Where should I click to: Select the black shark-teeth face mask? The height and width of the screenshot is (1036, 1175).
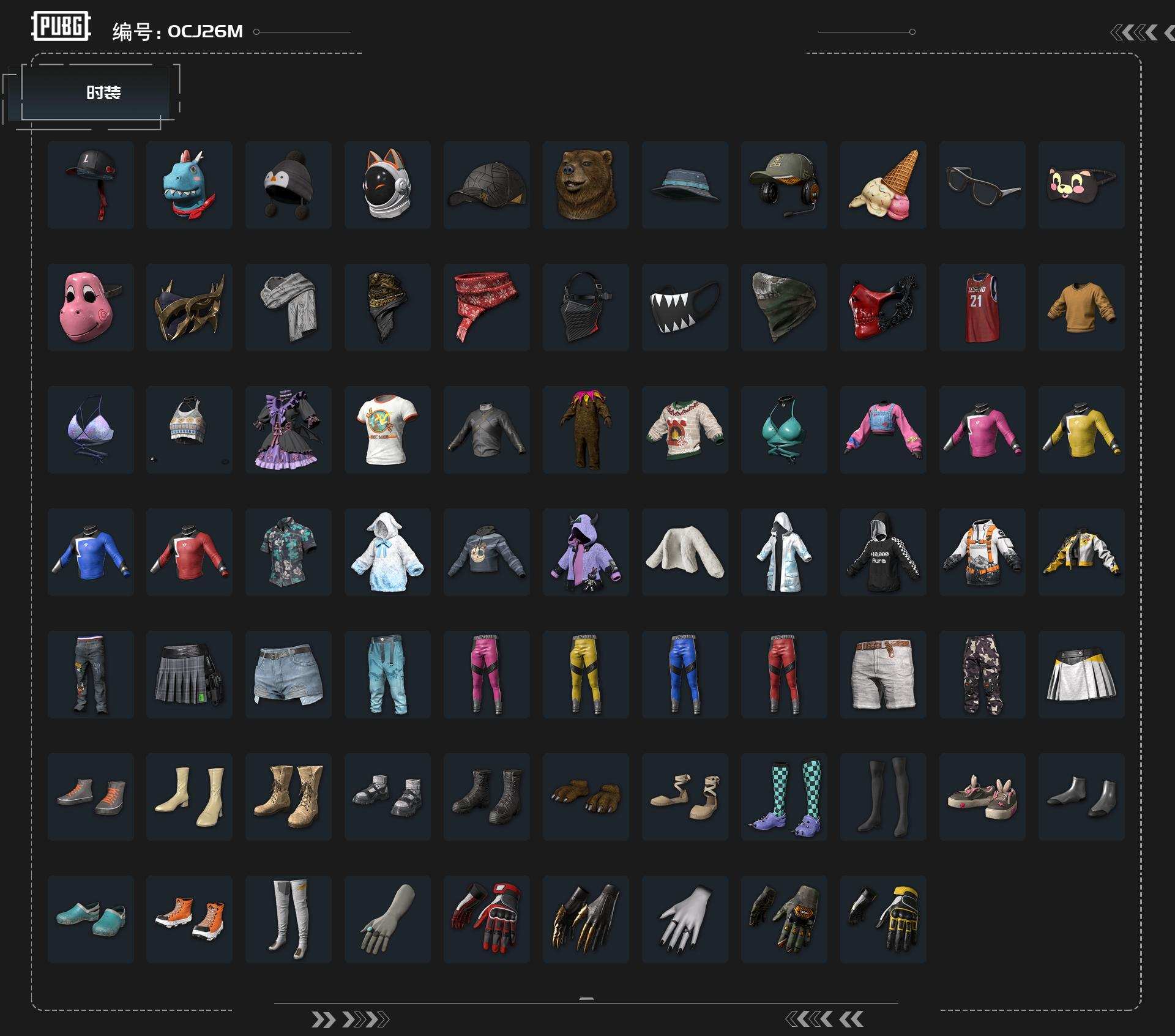point(685,307)
